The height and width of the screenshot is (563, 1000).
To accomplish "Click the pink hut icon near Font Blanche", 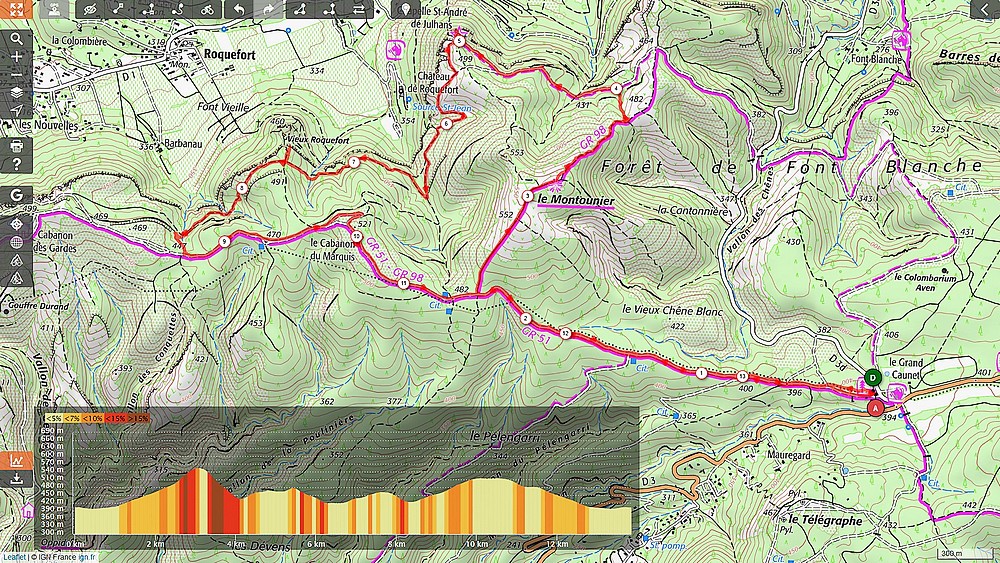I will (900, 40).
